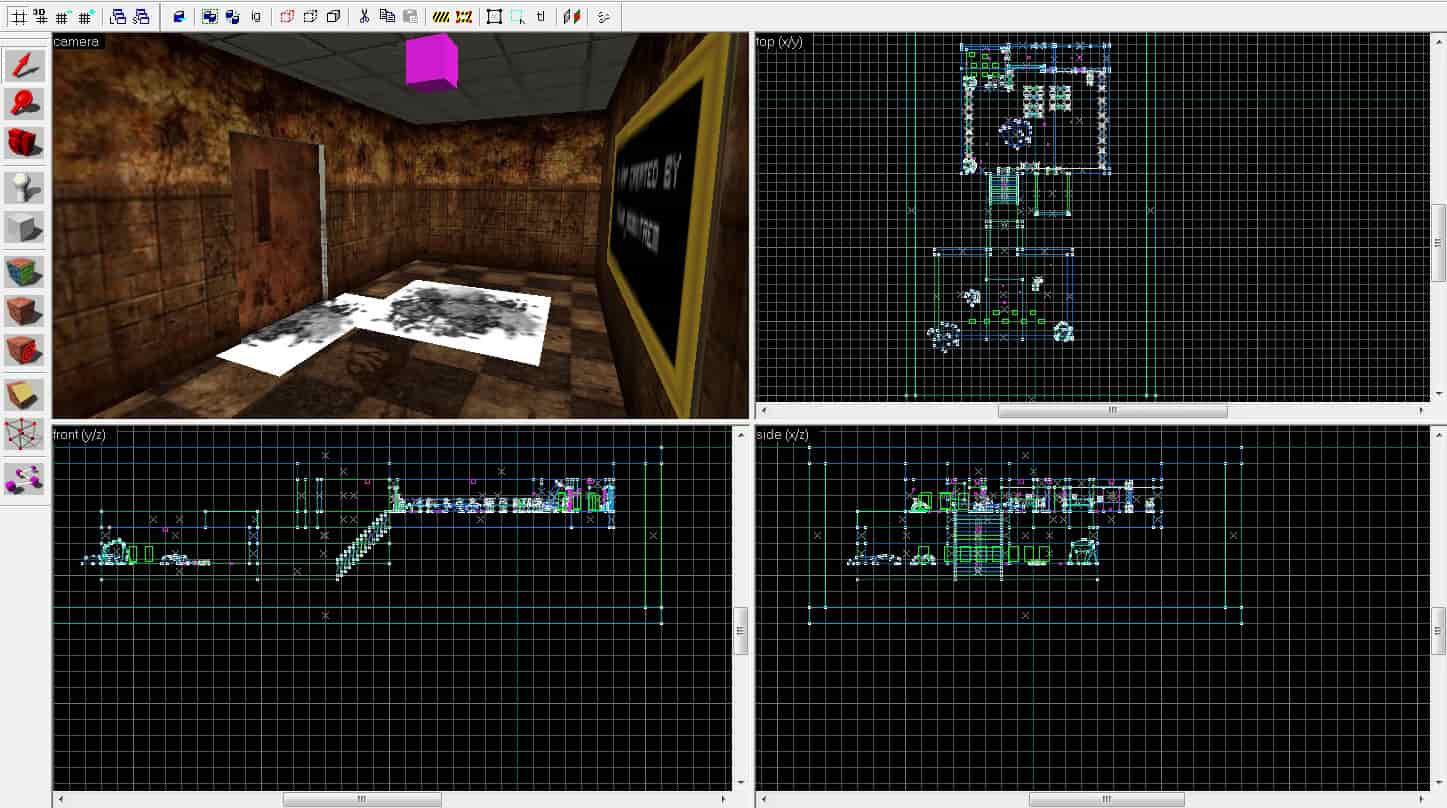Click the Hide Selected Objects red icon
Image resolution: width=1447 pixels, height=808 pixels.
pyautogui.click(x=287, y=16)
